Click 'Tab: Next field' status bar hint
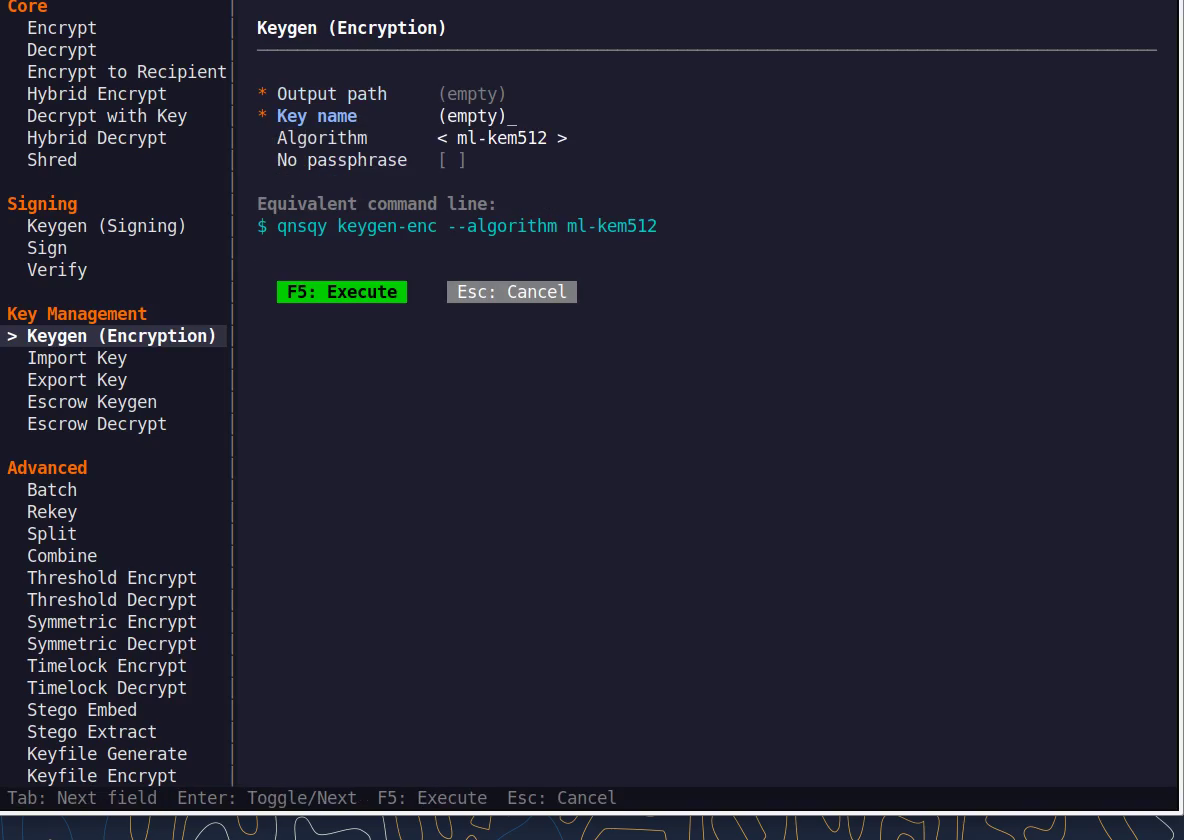Viewport: 1184px width, 840px height. pyautogui.click(x=82, y=798)
